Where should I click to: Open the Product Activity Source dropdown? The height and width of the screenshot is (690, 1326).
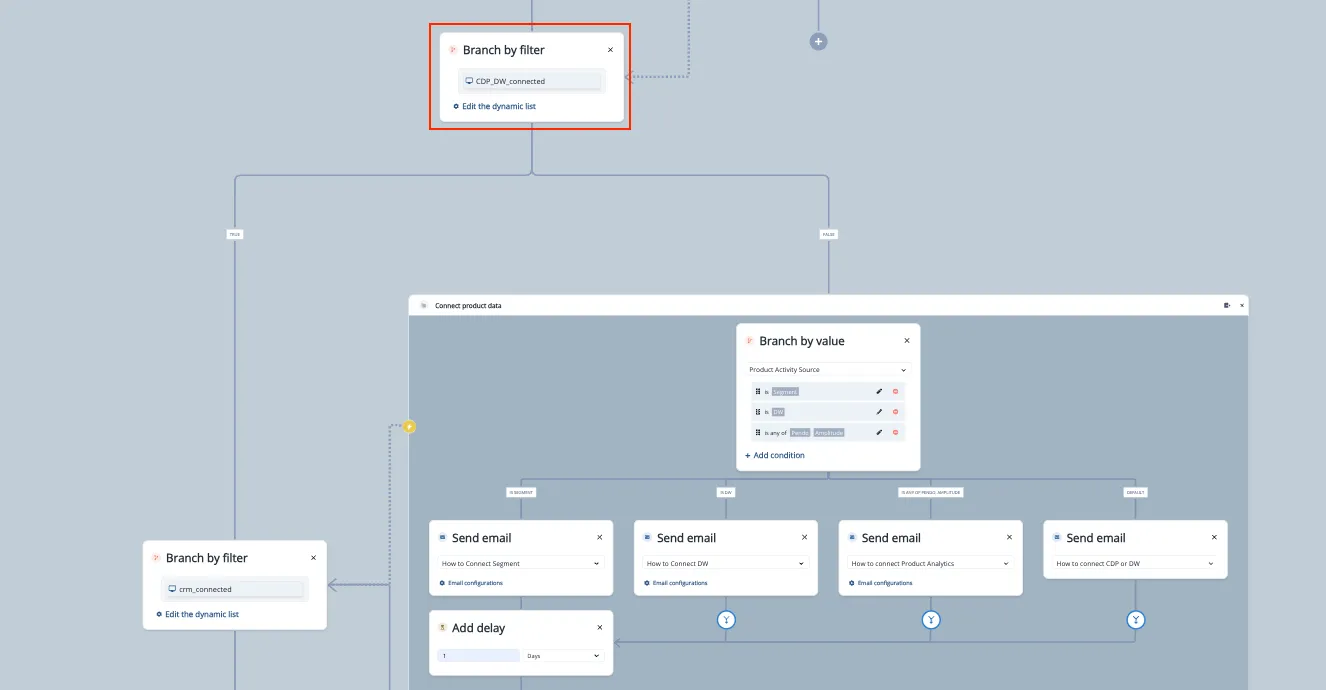pyautogui.click(x=828, y=370)
